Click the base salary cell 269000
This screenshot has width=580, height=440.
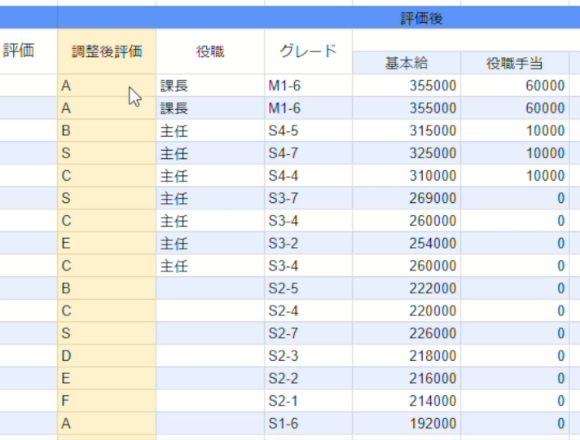tap(406, 198)
